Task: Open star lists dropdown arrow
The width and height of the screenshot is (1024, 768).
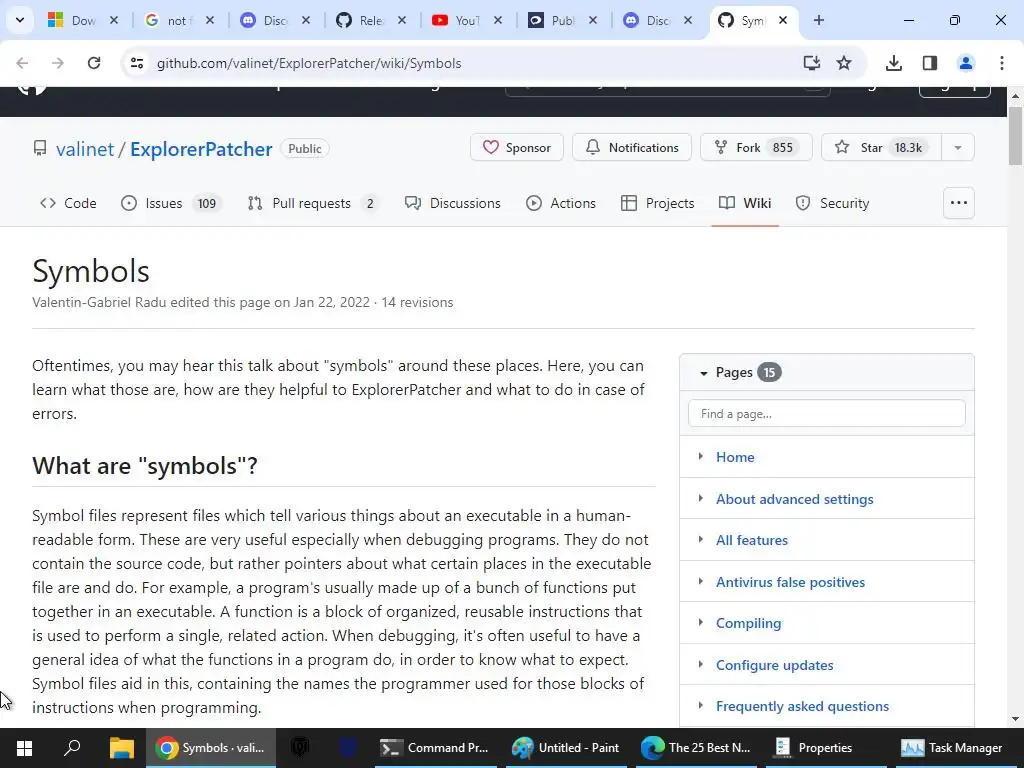Action: pyautogui.click(x=957, y=148)
